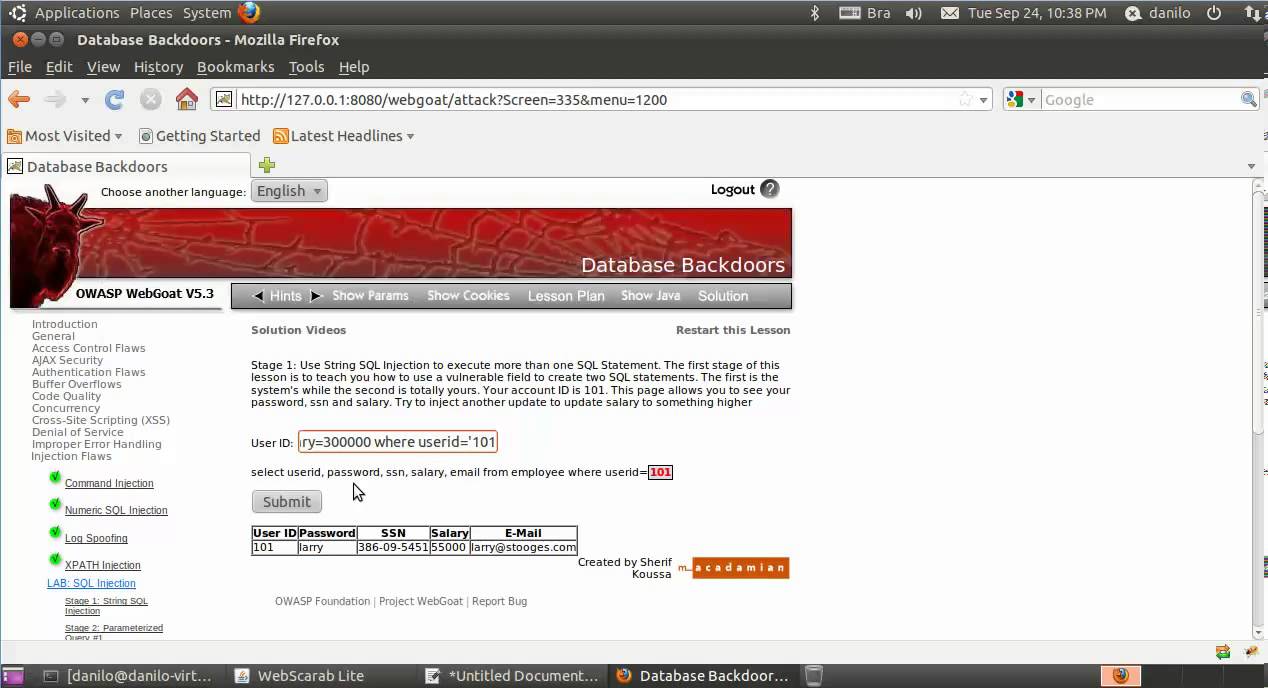The width and height of the screenshot is (1268, 688).
Task: Click Show Cookies in the lesson toolbar
Action: 468,296
